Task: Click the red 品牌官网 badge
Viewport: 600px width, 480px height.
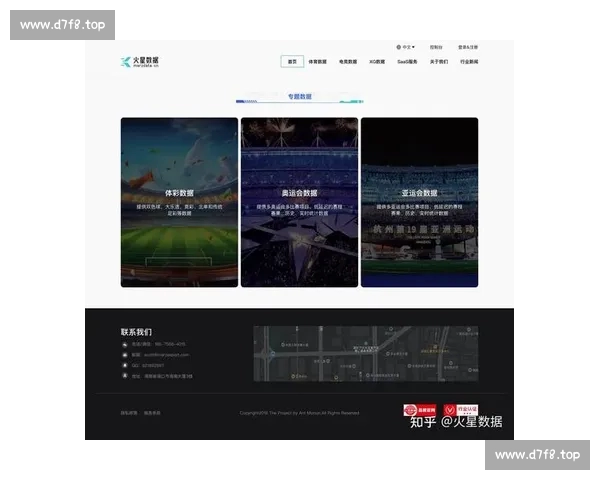Action: (420, 410)
